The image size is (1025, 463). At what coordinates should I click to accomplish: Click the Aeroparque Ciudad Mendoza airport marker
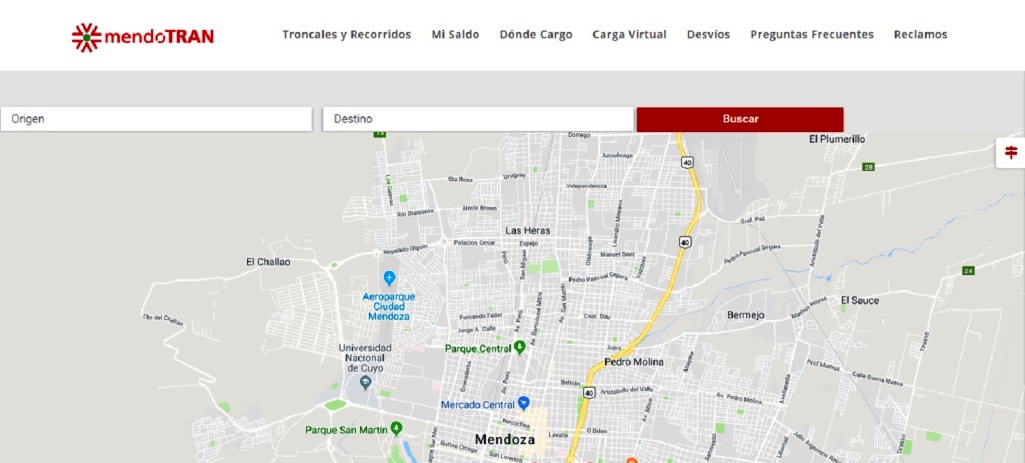coord(390,279)
